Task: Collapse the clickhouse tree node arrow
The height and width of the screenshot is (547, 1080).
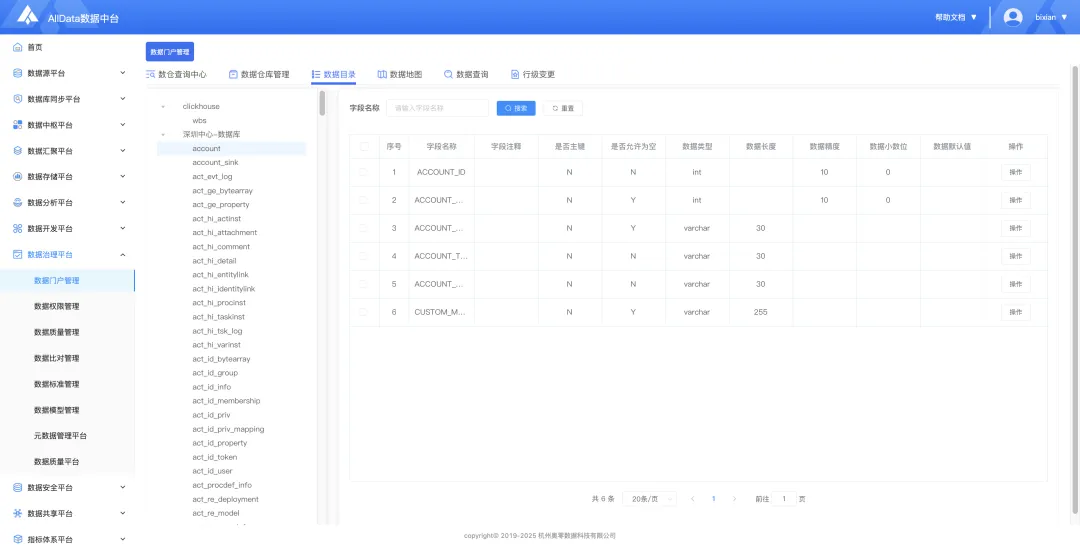Action: pos(163,107)
